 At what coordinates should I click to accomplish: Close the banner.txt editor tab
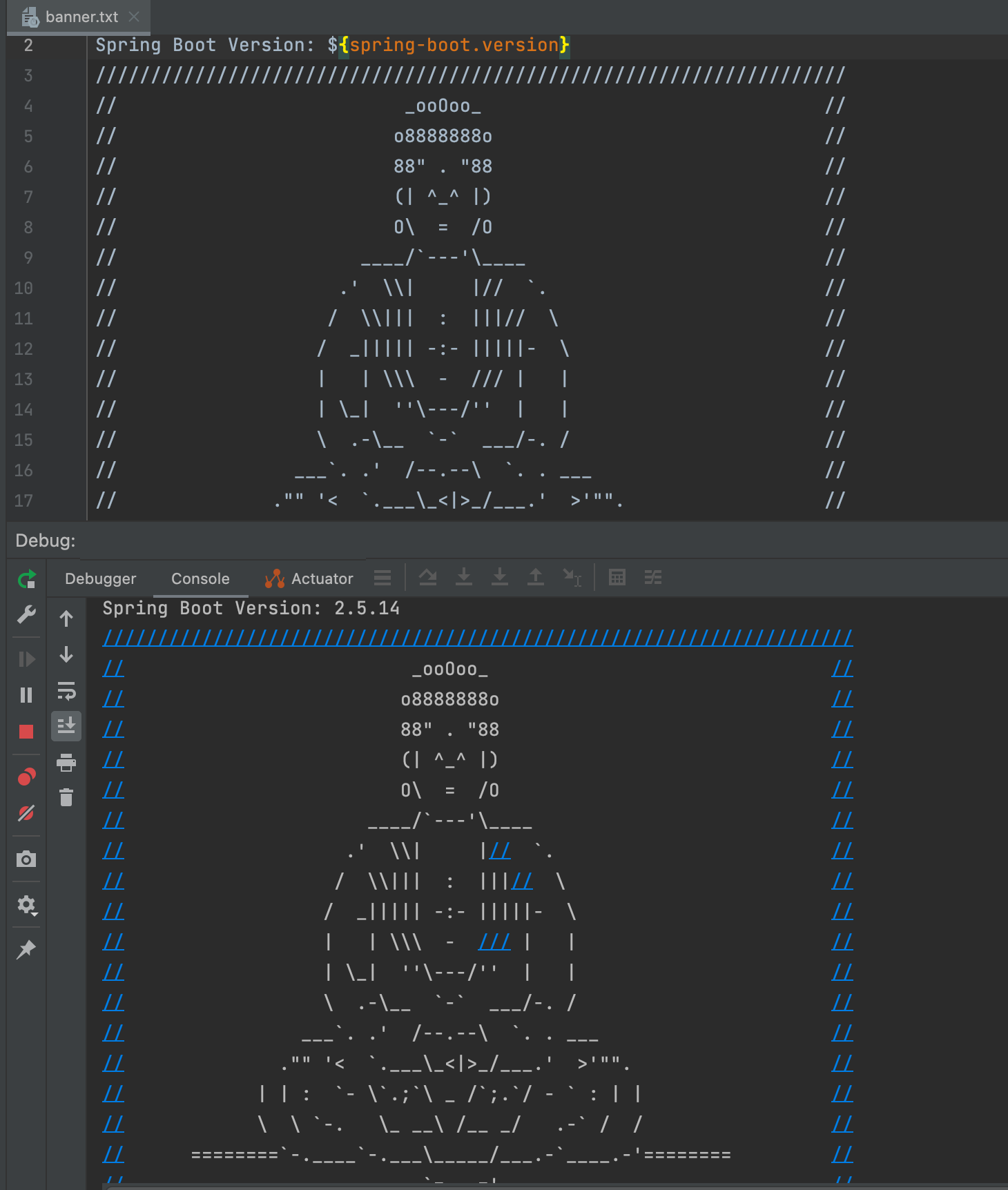point(134,17)
